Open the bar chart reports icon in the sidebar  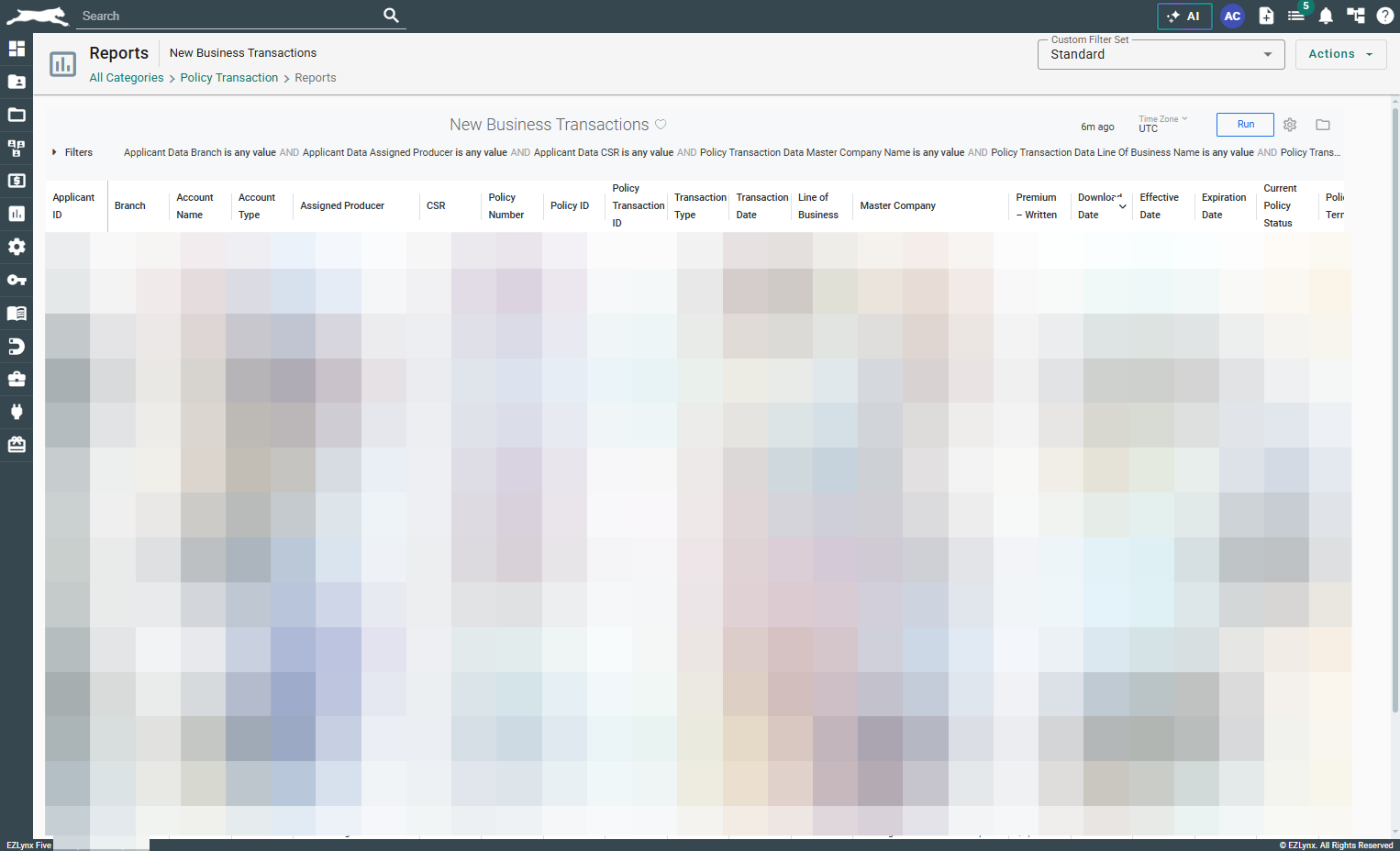click(17, 214)
